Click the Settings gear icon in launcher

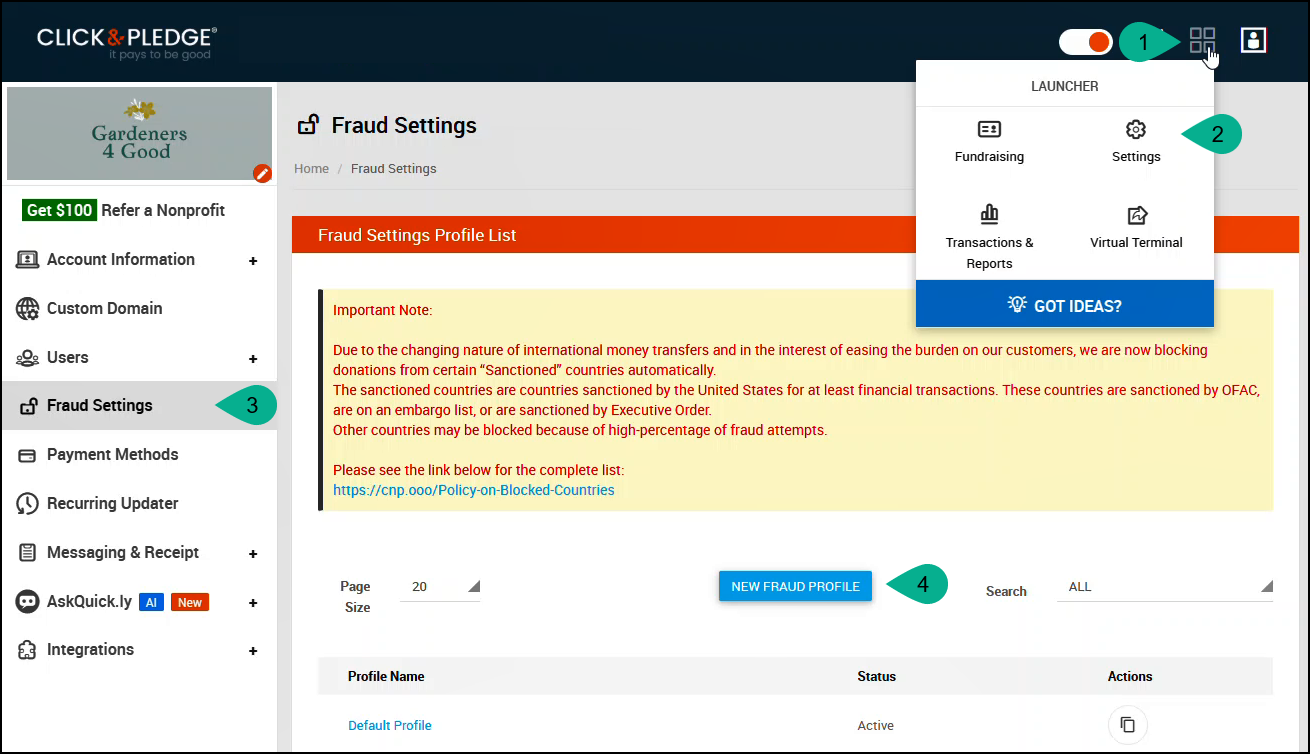click(x=1136, y=129)
